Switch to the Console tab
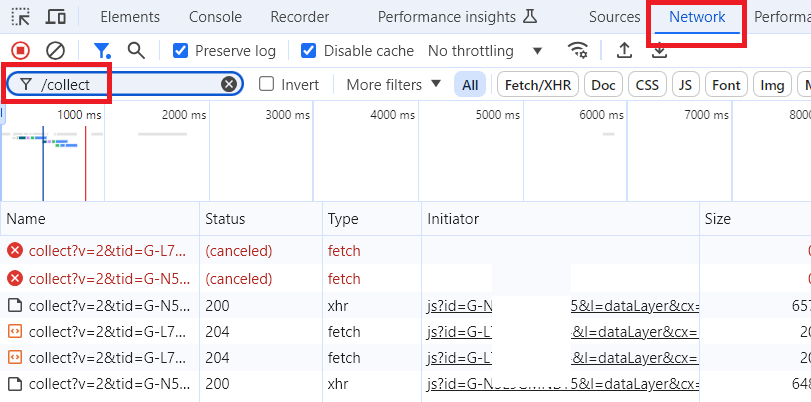This screenshot has width=811, height=402. point(215,17)
